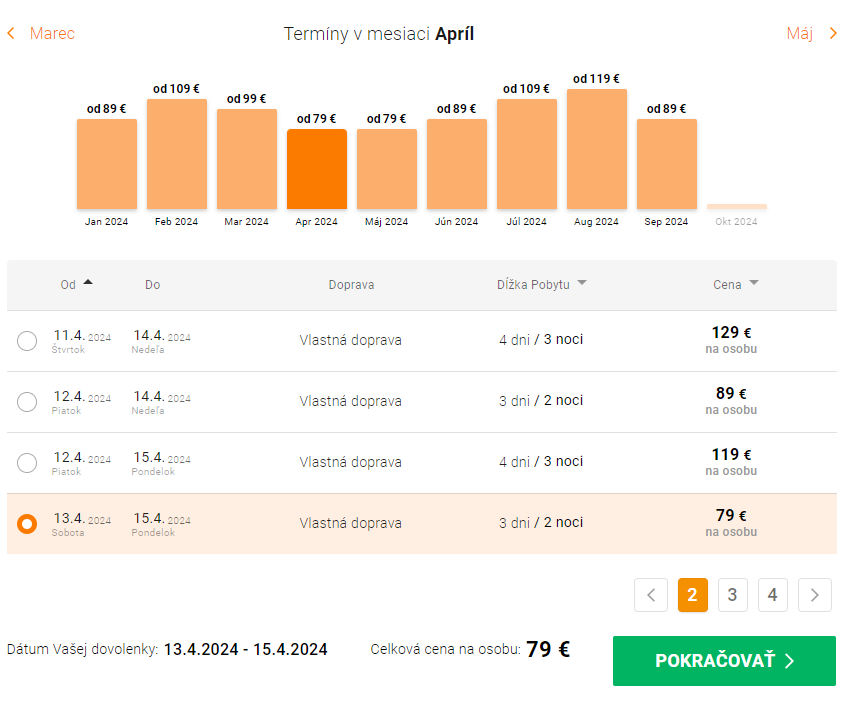Image resolution: width=849 pixels, height=711 pixels.
Task: Choose the Jan 2024 price bar
Action: (x=107, y=164)
